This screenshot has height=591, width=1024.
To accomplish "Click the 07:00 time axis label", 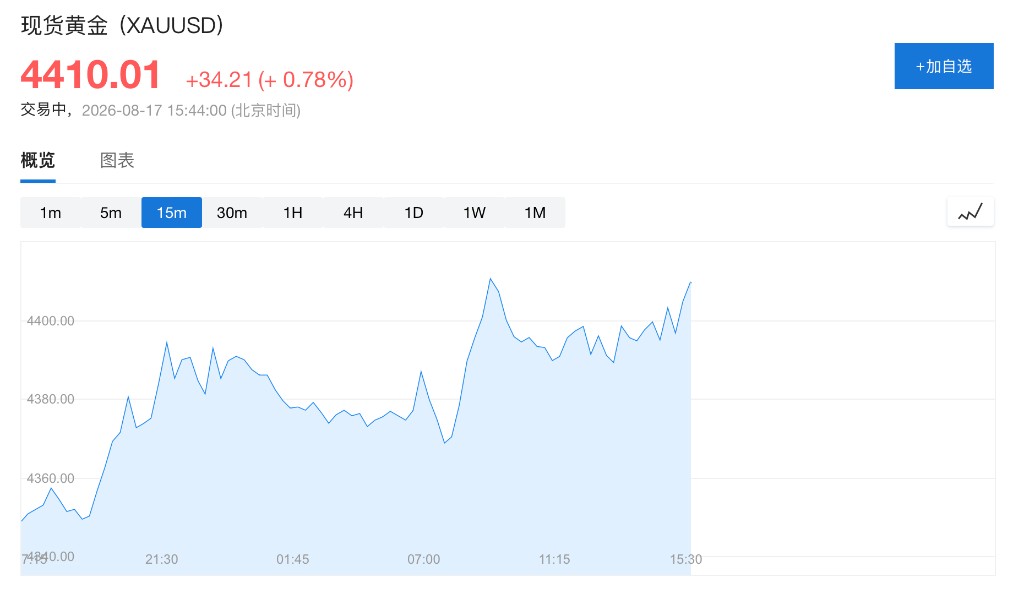I will pyautogui.click(x=424, y=559).
